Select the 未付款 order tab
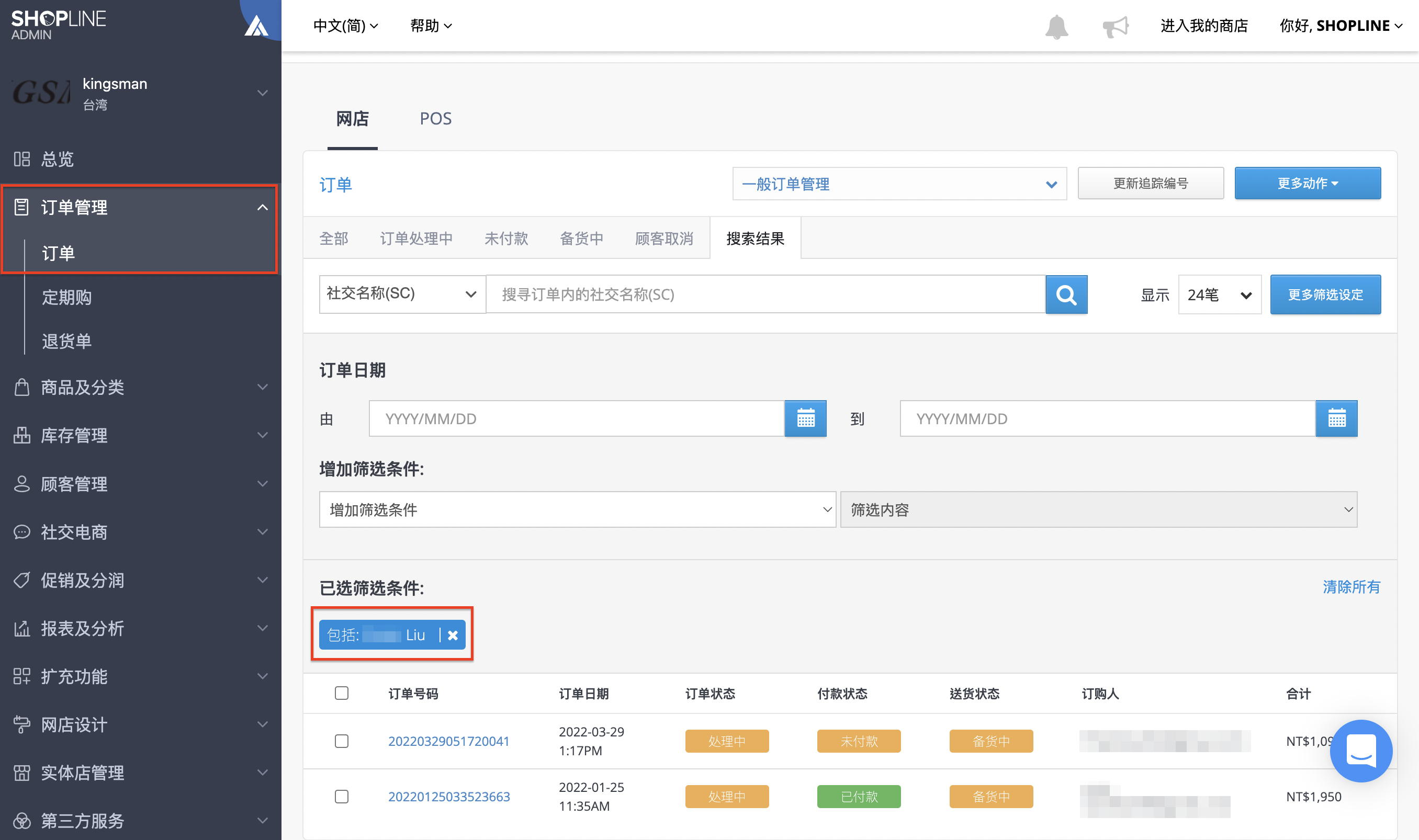The height and width of the screenshot is (840, 1419). pyautogui.click(x=506, y=239)
